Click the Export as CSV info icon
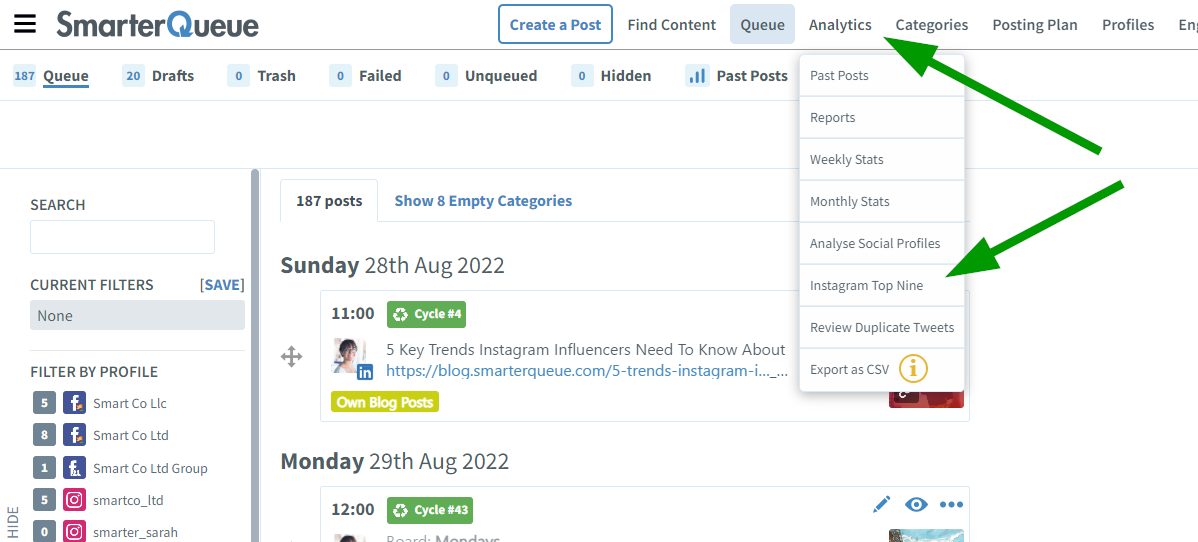Image resolution: width=1198 pixels, height=542 pixels. tap(913, 369)
